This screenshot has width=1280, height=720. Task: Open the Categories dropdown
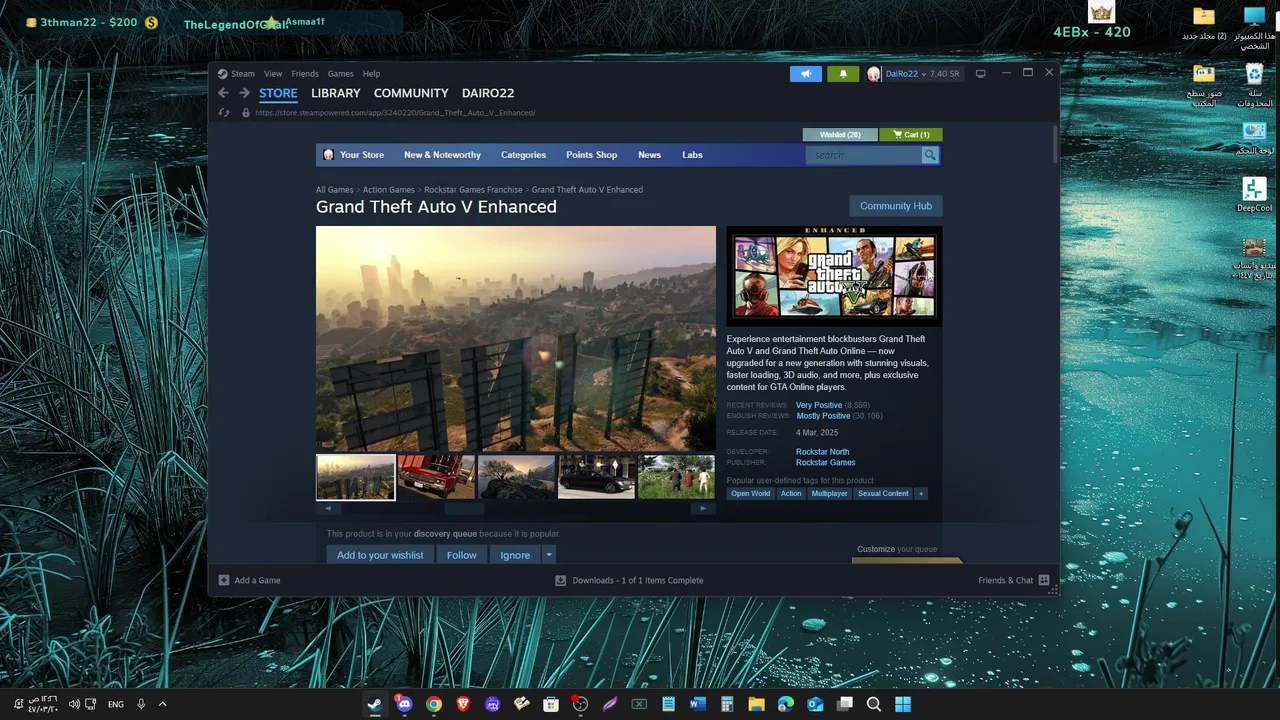(x=523, y=155)
